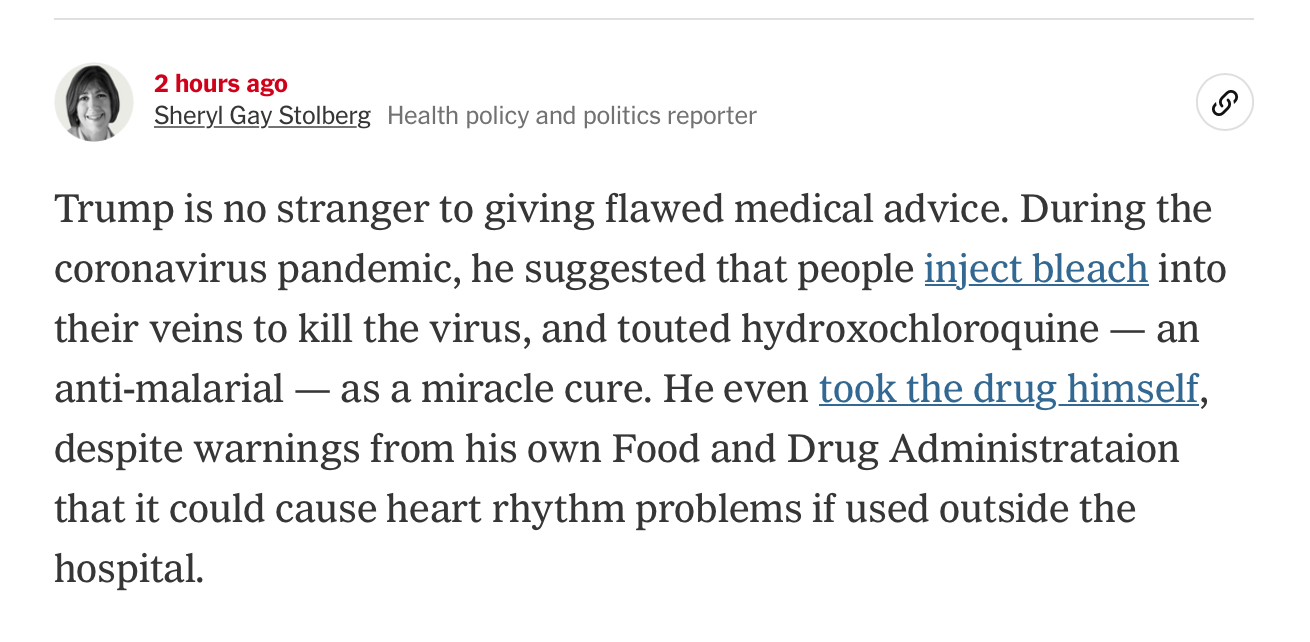The image size is (1310, 642).
Task: Open the Sheryl Gay Stolberg author link
Action: coord(262,116)
